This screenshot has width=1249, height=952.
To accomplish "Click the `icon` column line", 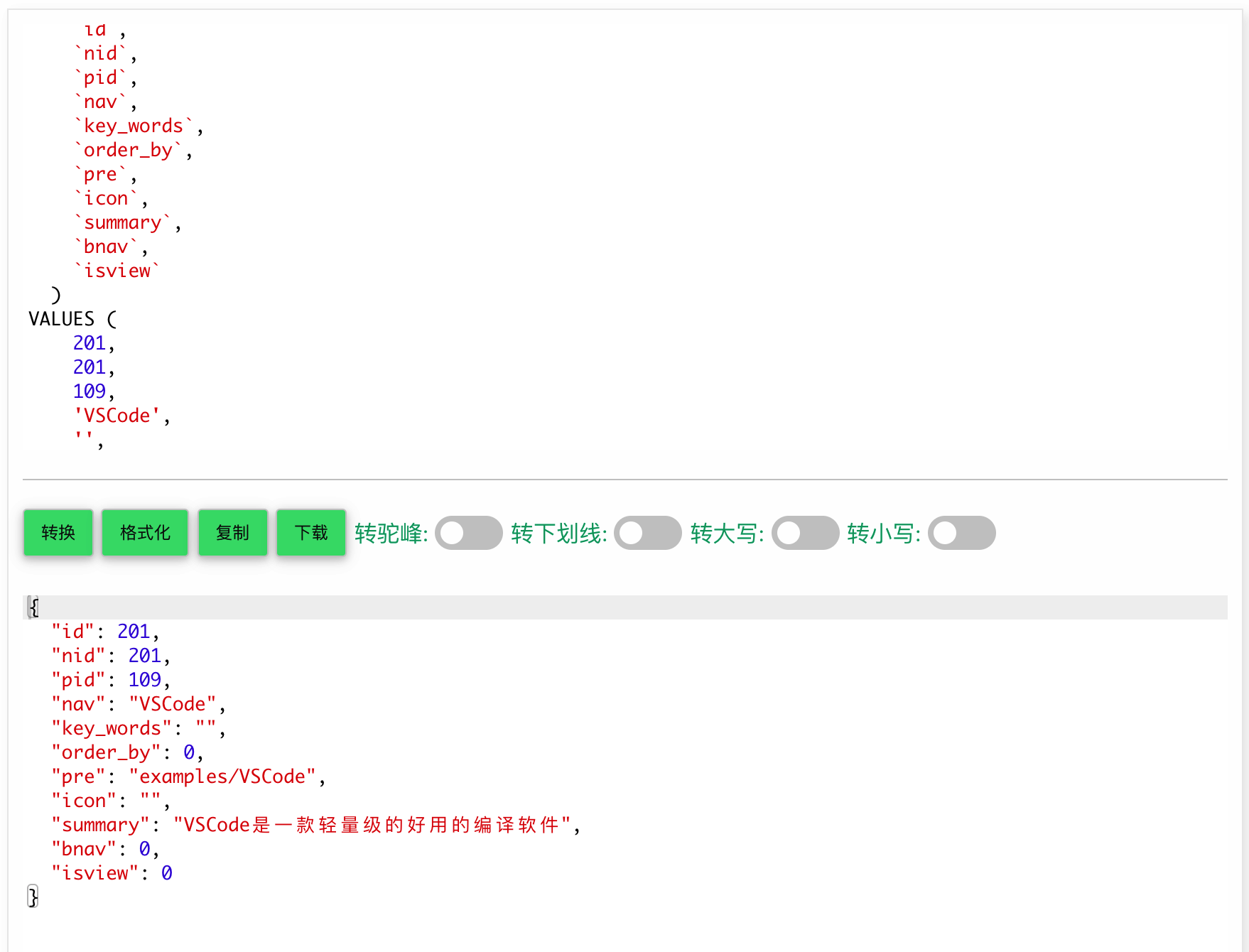I will pyautogui.click(x=112, y=198).
